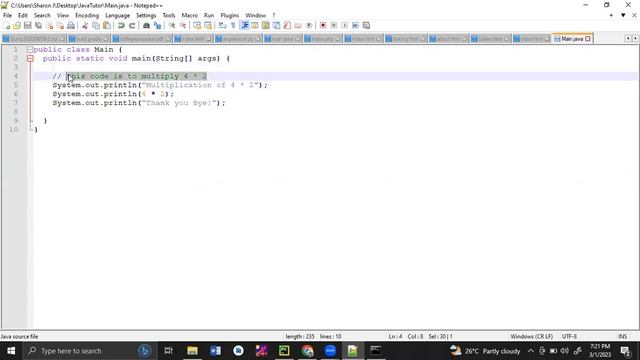Click Run a Macro Multiple Times icon
The image size is (640, 360).
coord(356,25)
